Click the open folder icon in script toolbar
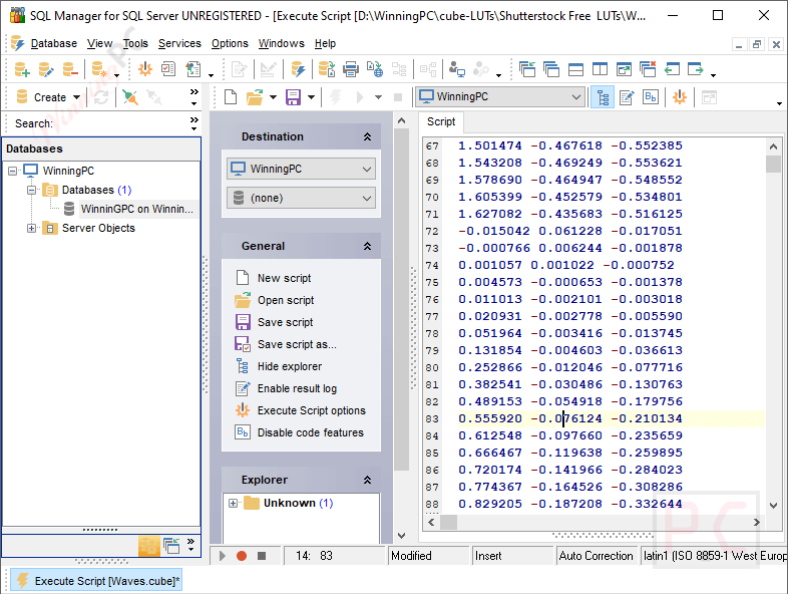Screen dimensions: 788x594 tap(255, 96)
